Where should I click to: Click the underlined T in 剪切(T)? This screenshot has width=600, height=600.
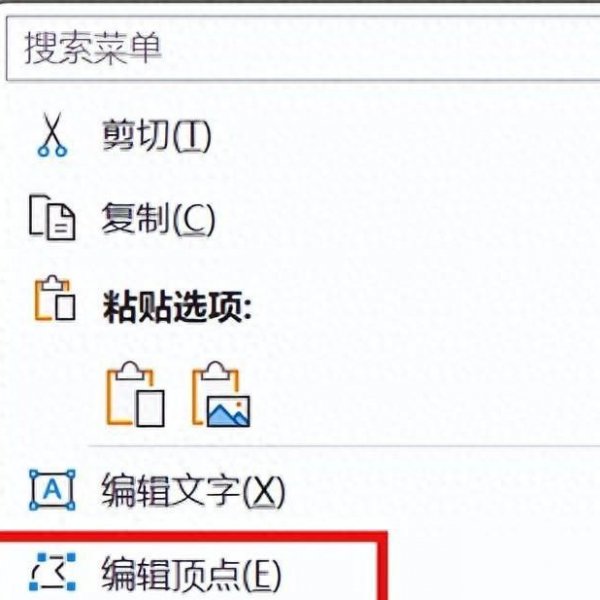click(192, 135)
